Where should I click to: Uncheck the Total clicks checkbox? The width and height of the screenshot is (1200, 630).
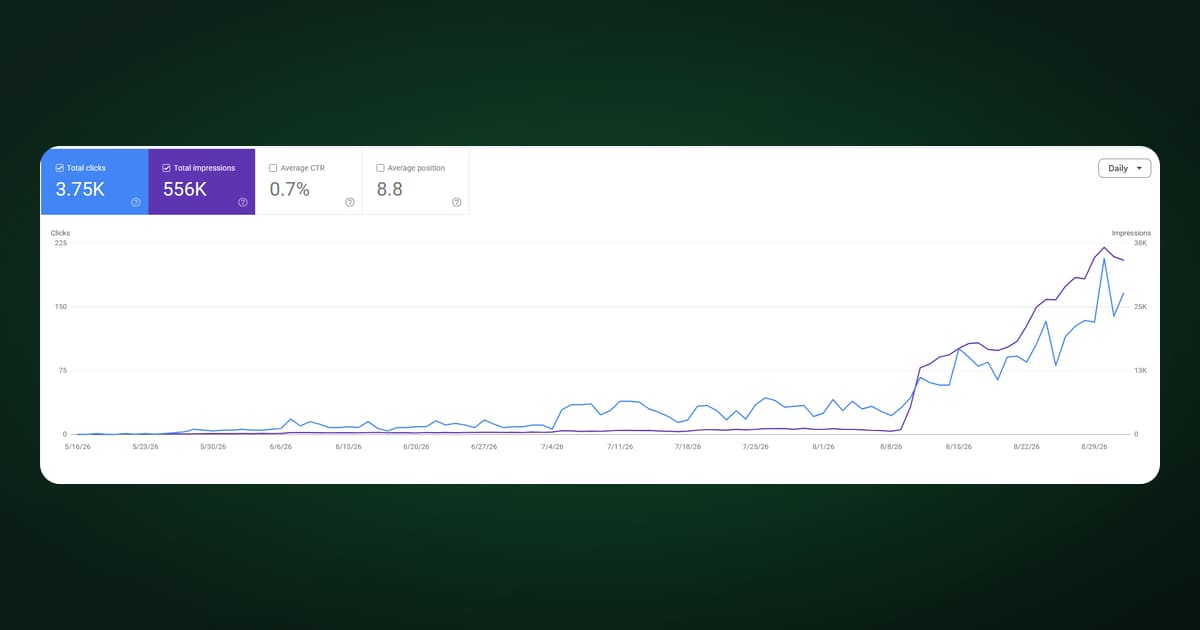click(x=60, y=168)
